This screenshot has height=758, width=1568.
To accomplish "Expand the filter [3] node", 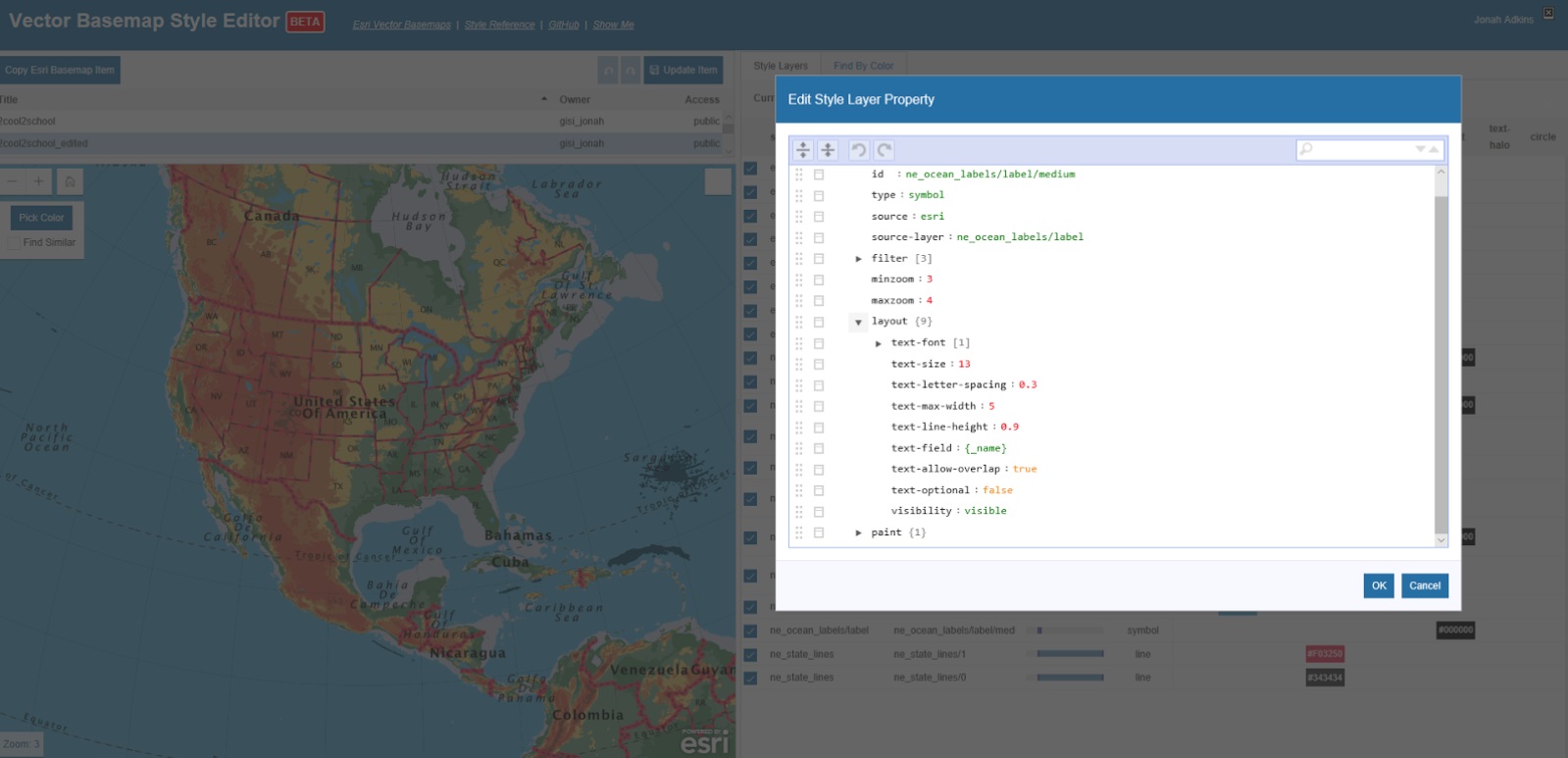I will point(858,259).
